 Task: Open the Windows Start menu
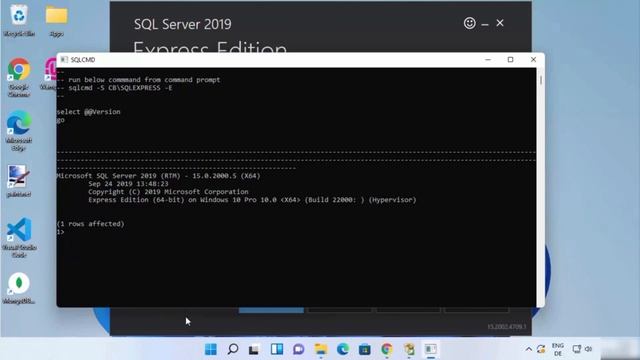211,349
